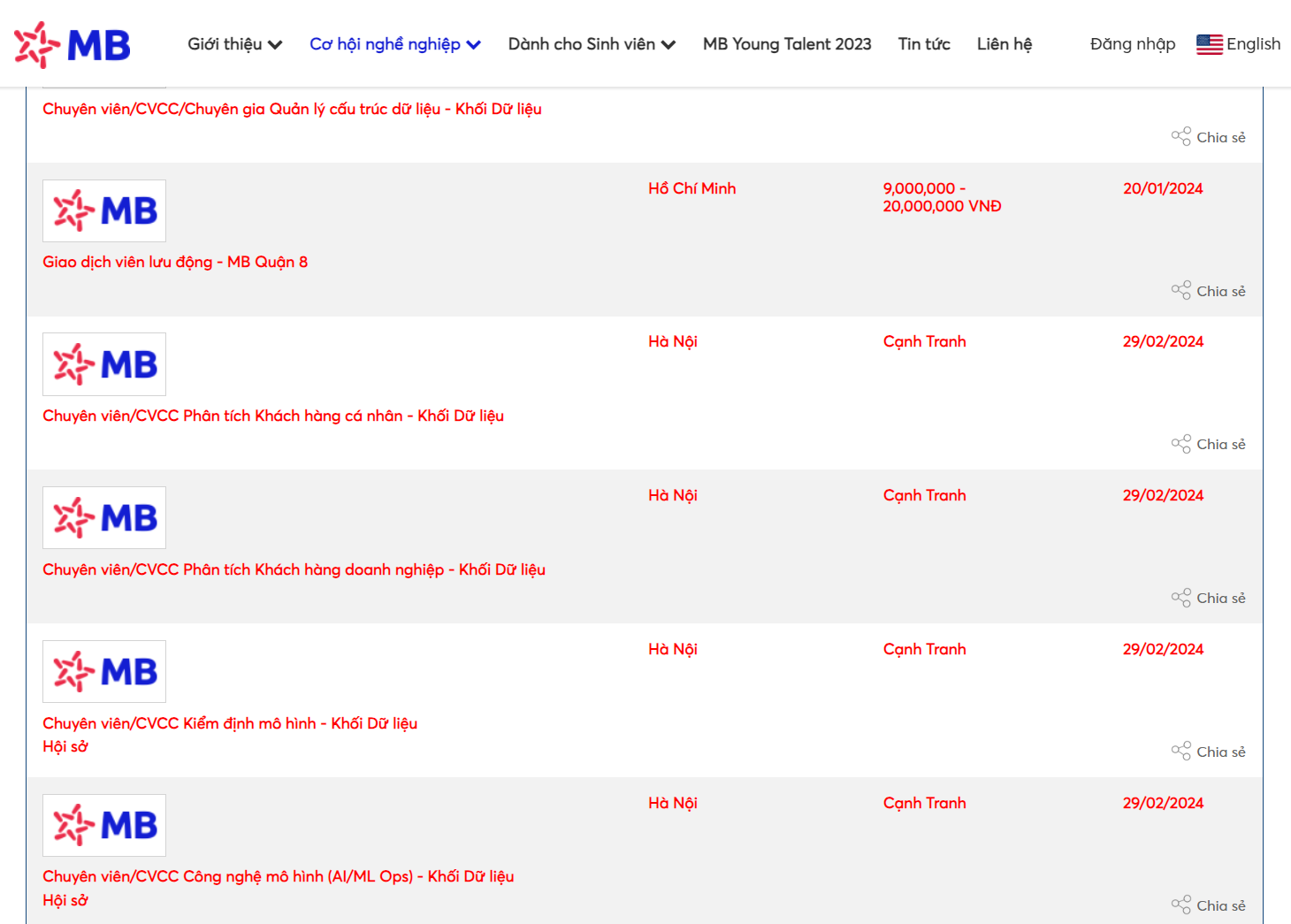Image resolution: width=1291 pixels, height=924 pixels.
Task: Click Cạnh Tranh for AI/ML Ops job
Action: pos(924,803)
